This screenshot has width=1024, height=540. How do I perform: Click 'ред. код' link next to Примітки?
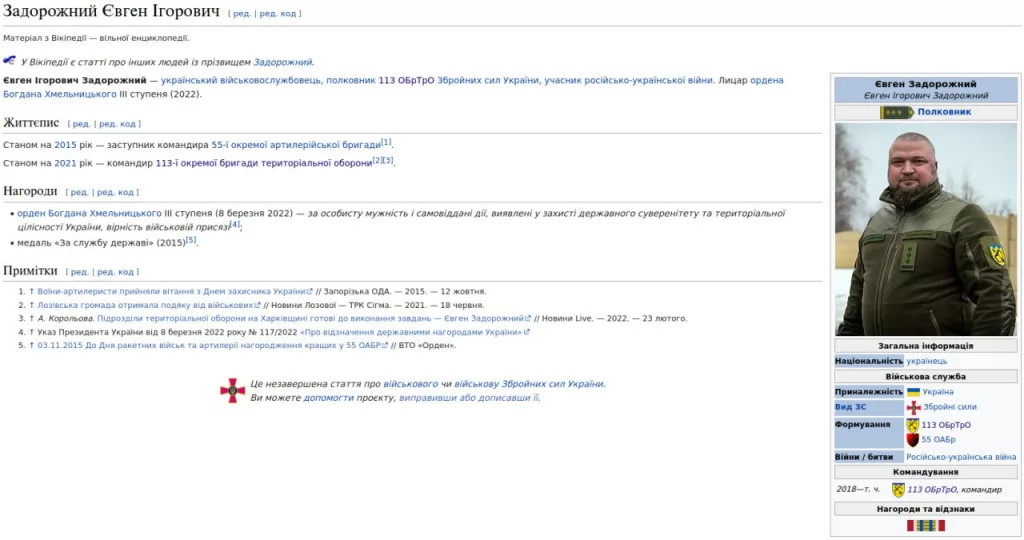115,272
